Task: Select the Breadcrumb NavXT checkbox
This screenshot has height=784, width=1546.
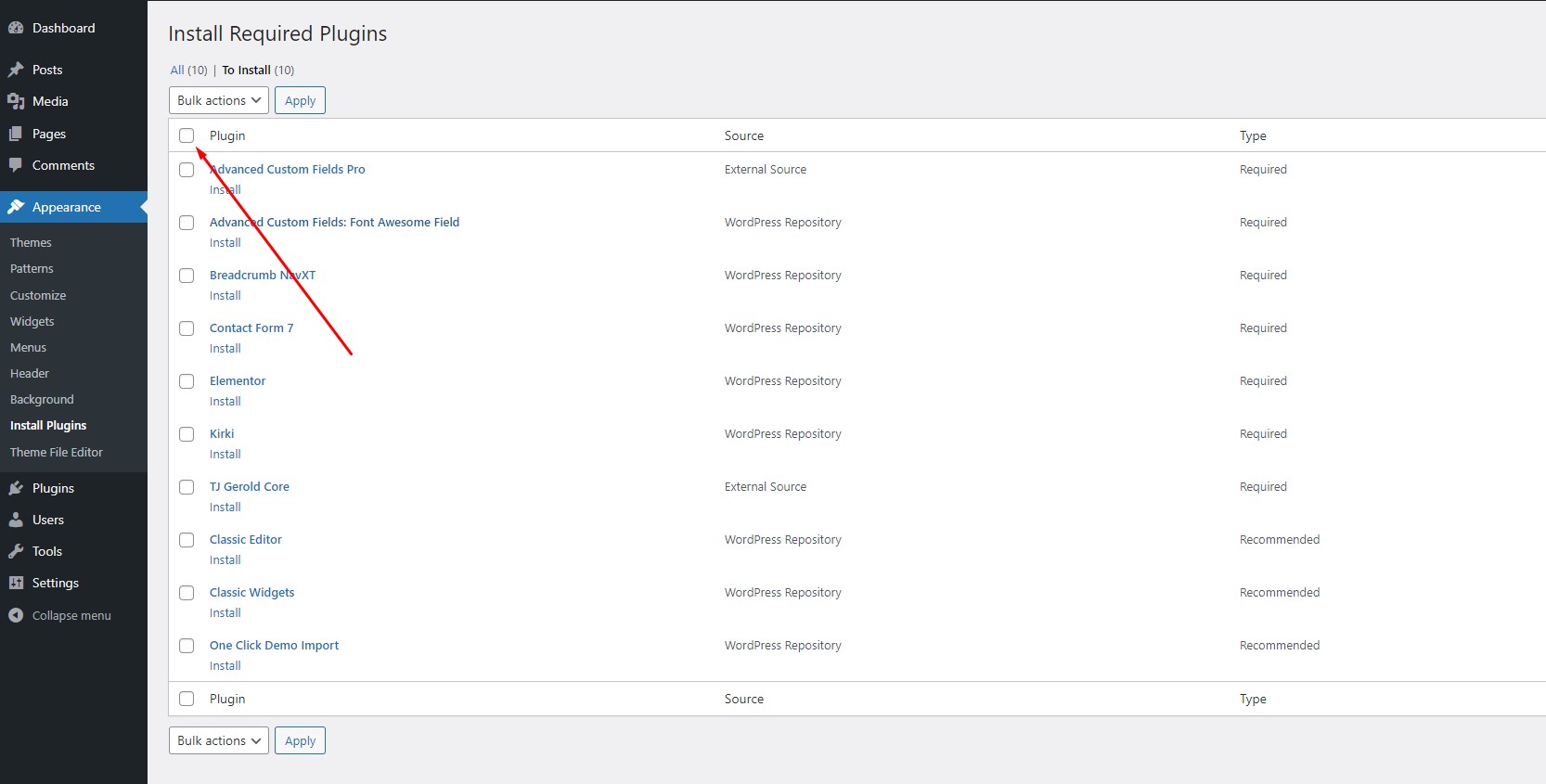Action: click(x=187, y=276)
